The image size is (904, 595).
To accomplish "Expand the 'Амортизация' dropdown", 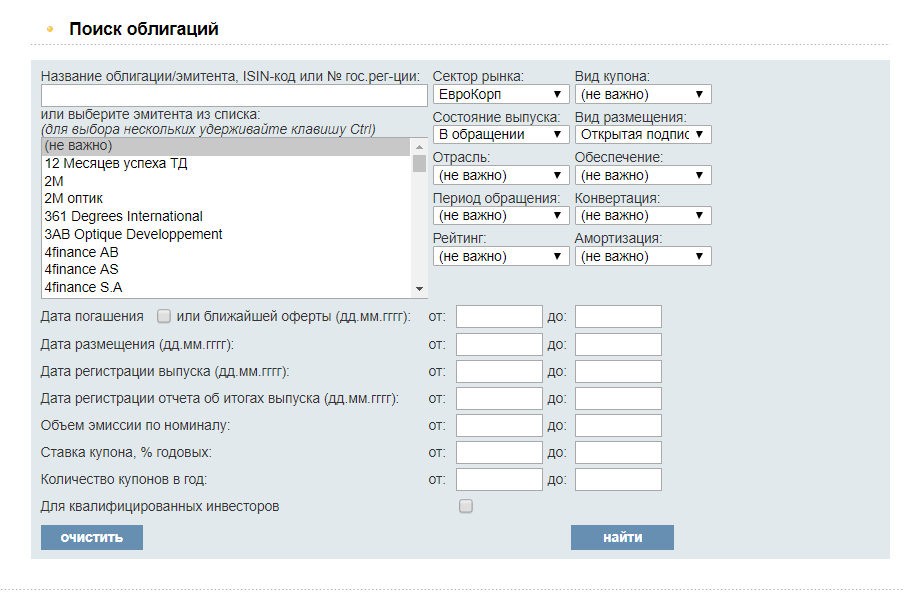I will tap(643, 256).
